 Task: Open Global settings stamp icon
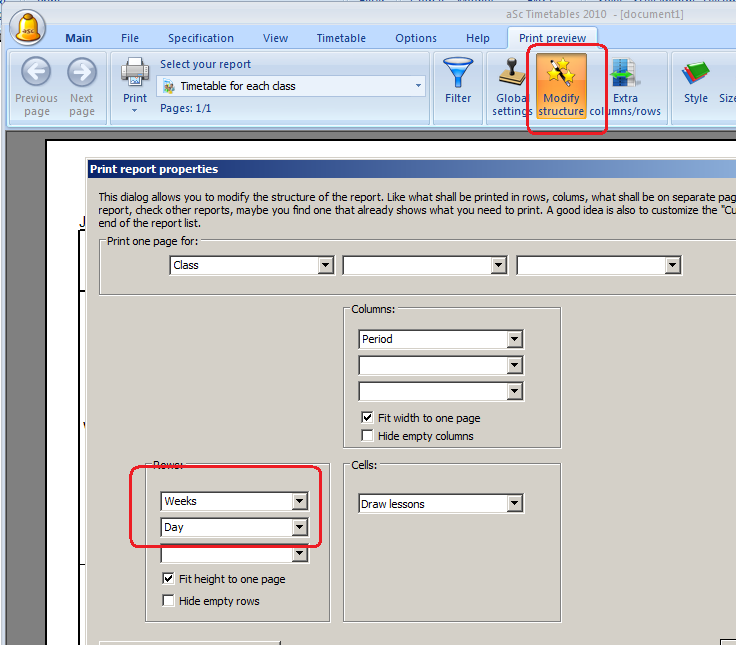click(x=512, y=73)
